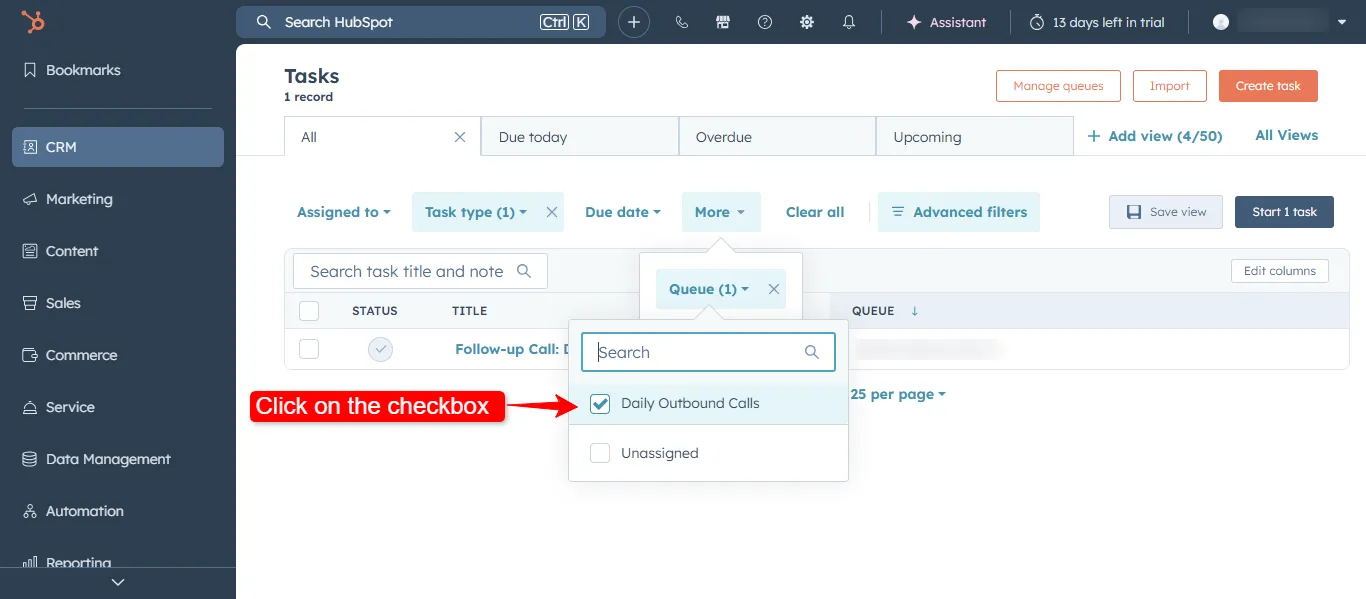Screen dimensions: 1366x599
Task: Open the help question mark icon
Action: coord(765,22)
